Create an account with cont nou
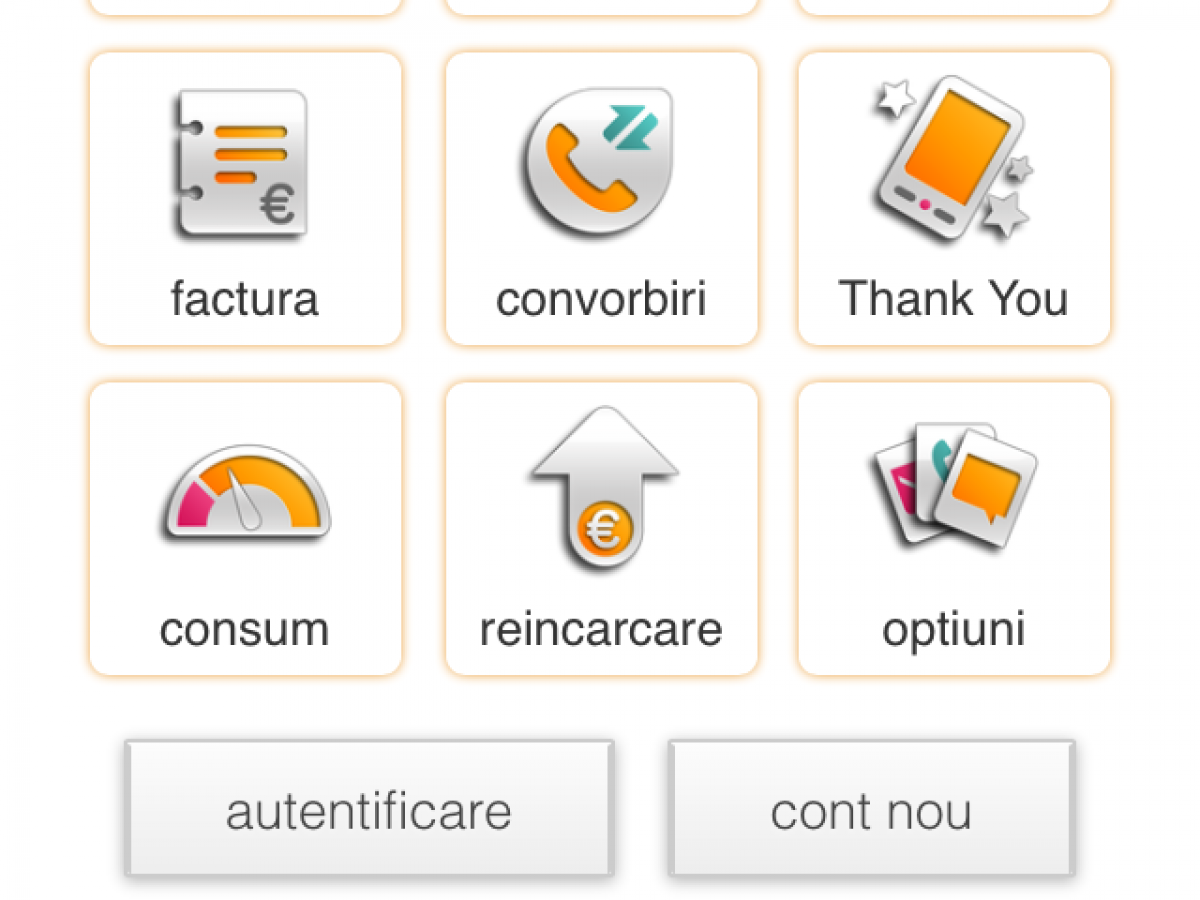Viewport: 1200px width, 900px height. (871, 809)
